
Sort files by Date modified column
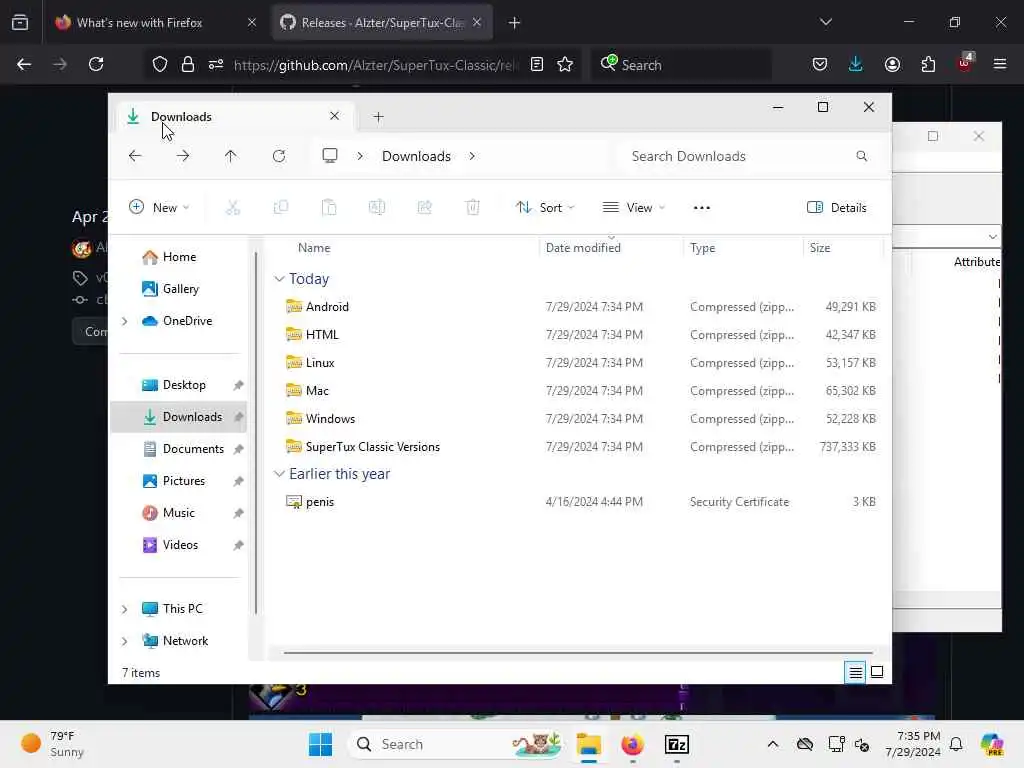click(x=583, y=248)
